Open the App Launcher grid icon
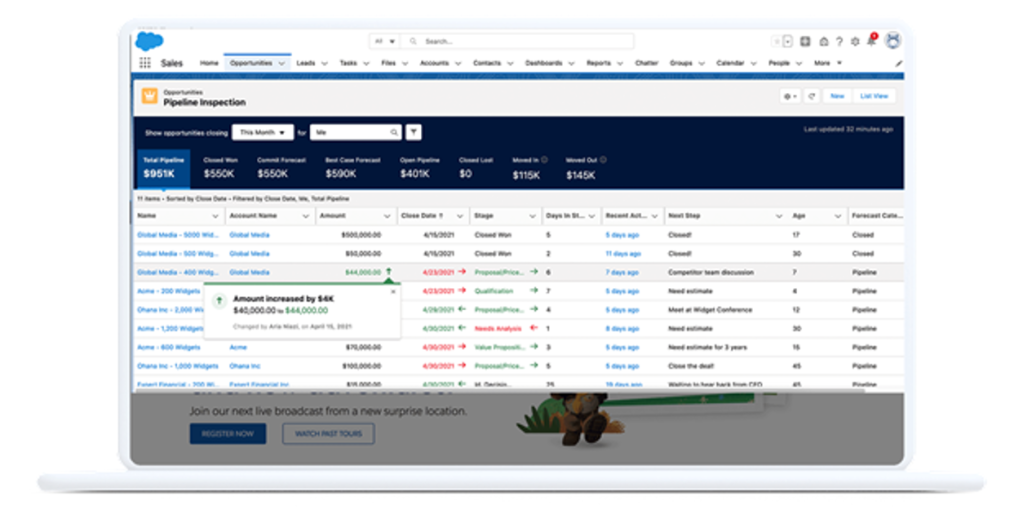 pyautogui.click(x=145, y=63)
